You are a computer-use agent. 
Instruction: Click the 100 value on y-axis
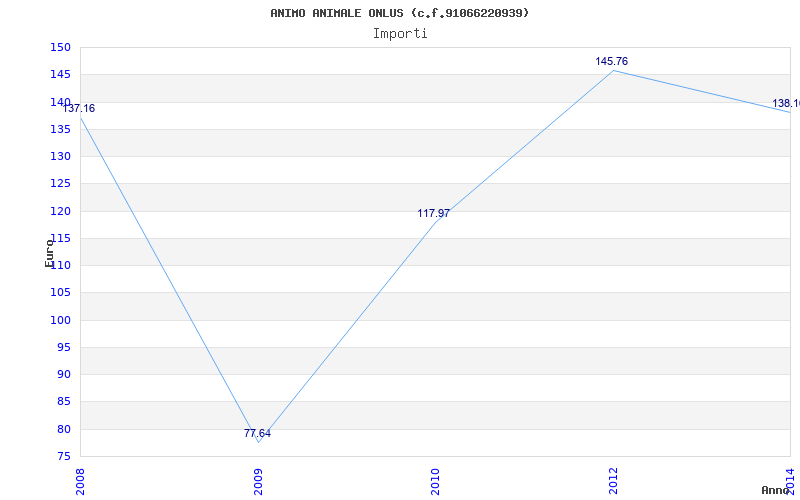tap(60, 320)
